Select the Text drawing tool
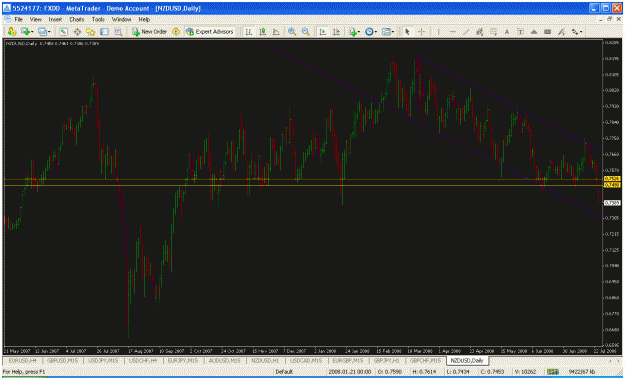 pyautogui.click(x=507, y=32)
